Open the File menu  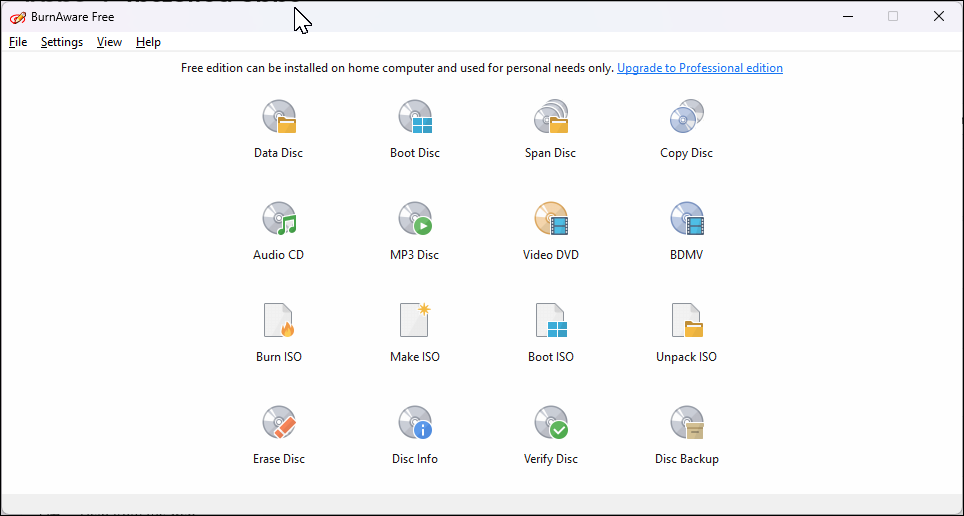click(x=18, y=42)
